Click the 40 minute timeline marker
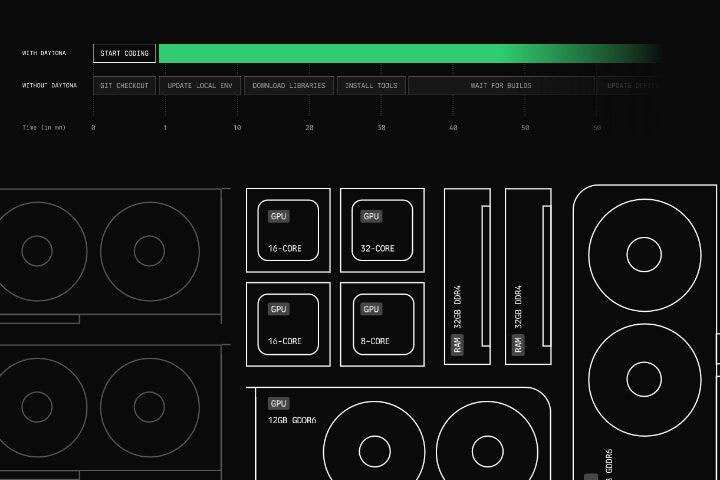The height and width of the screenshot is (480, 720). (x=453, y=128)
